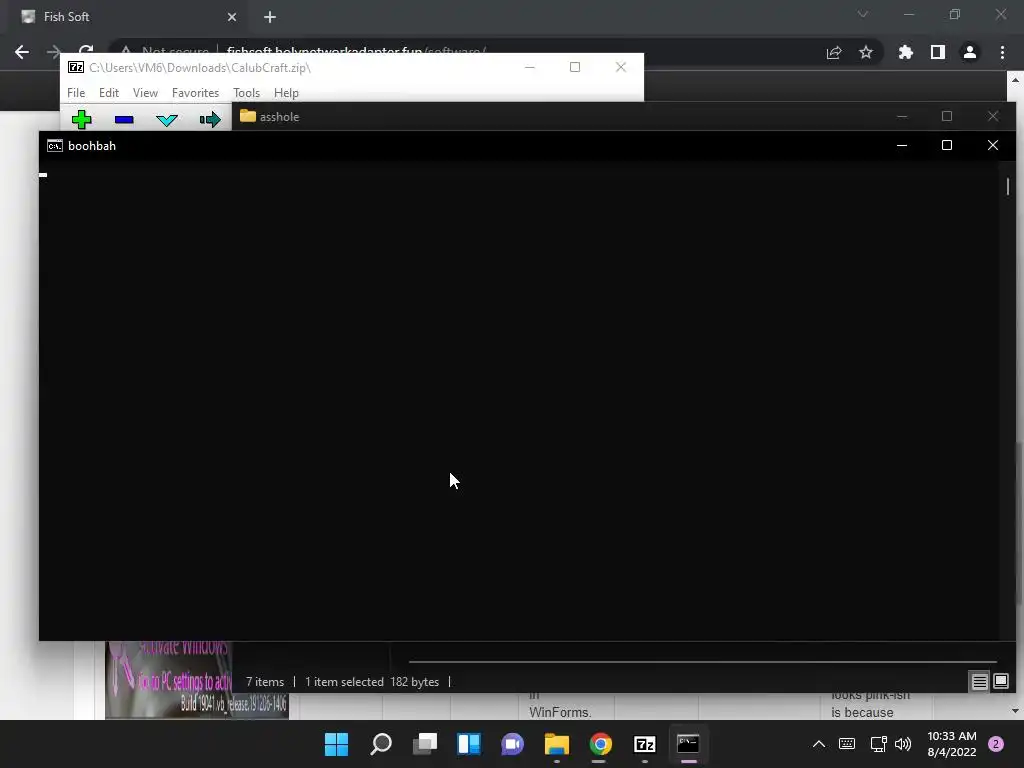This screenshot has height=768, width=1024.
Task: Open the volume speaker tray icon
Action: [903, 744]
